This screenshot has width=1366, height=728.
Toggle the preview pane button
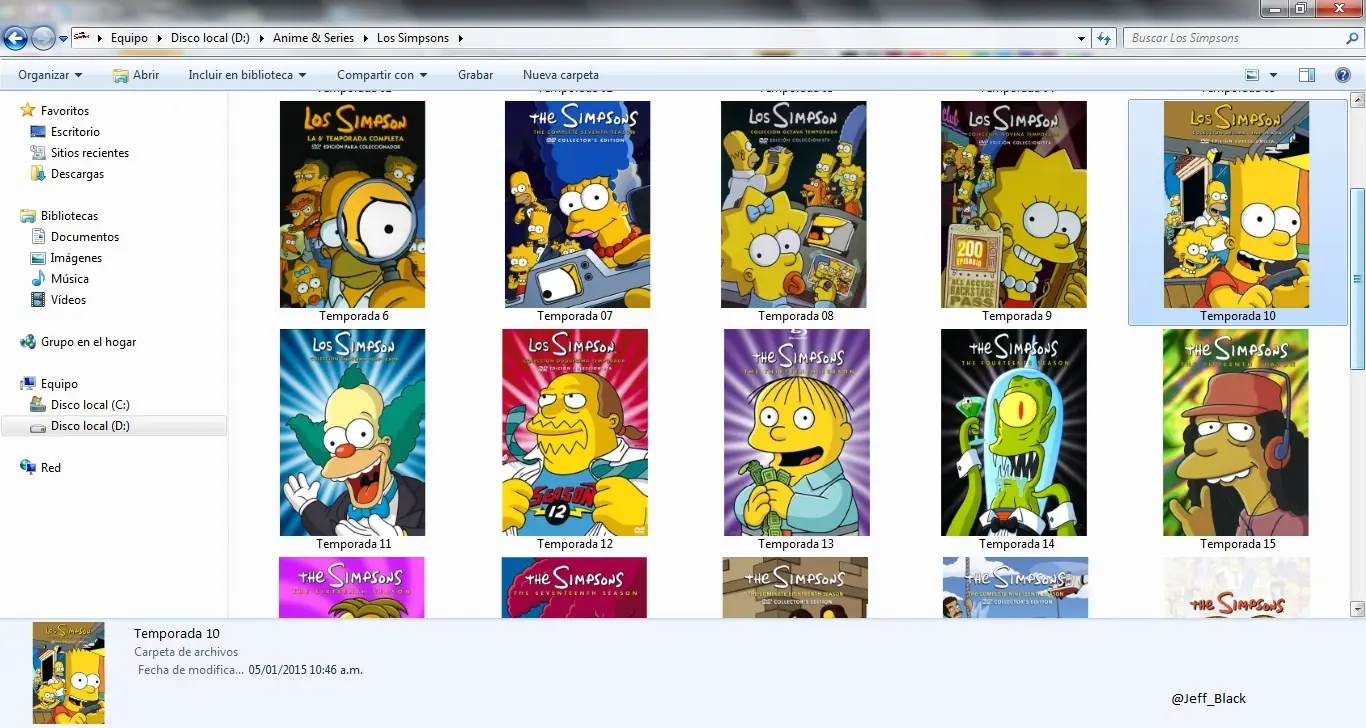click(1307, 75)
